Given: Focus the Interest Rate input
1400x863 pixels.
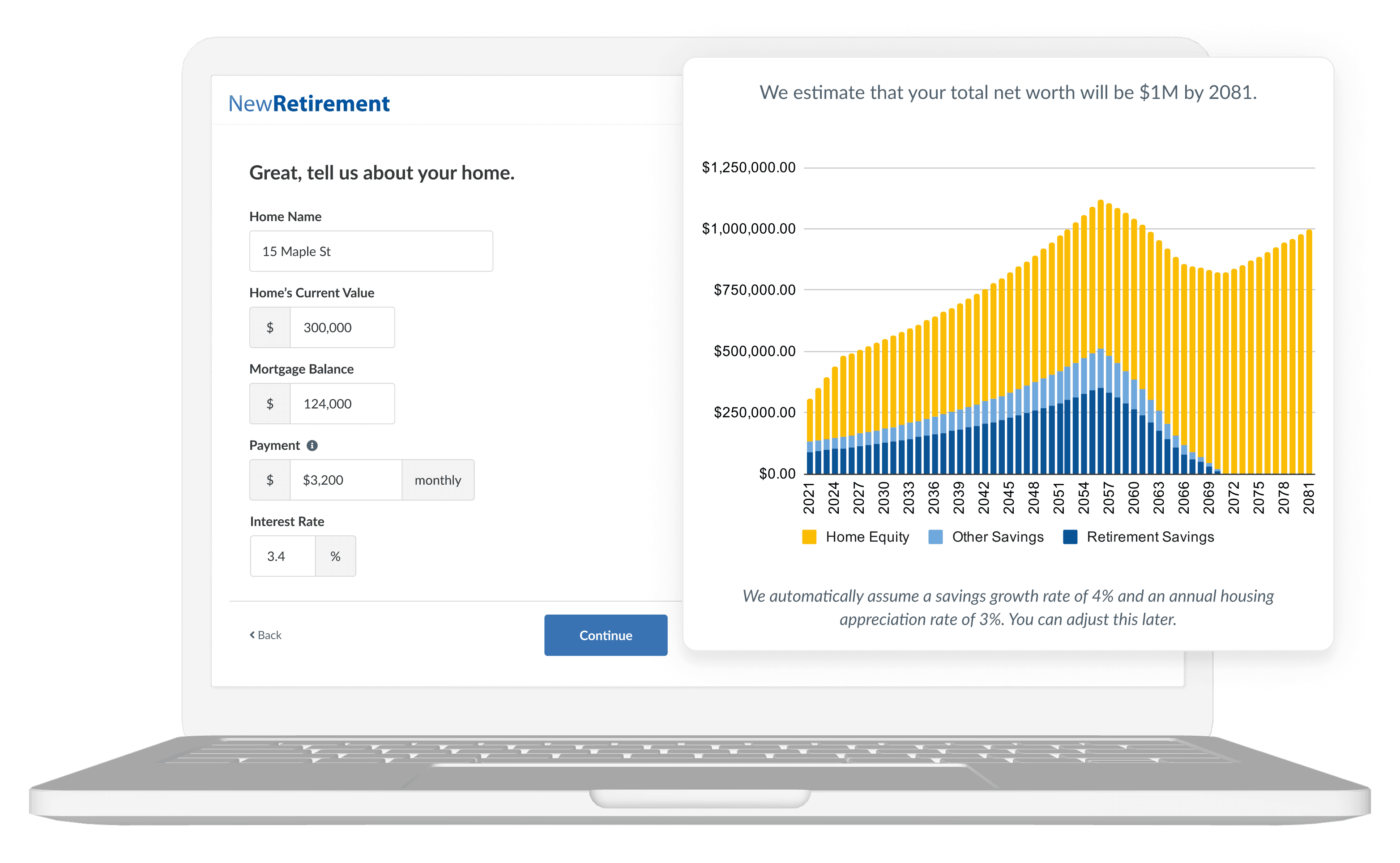Looking at the screenshot, I should coord(282,556).
